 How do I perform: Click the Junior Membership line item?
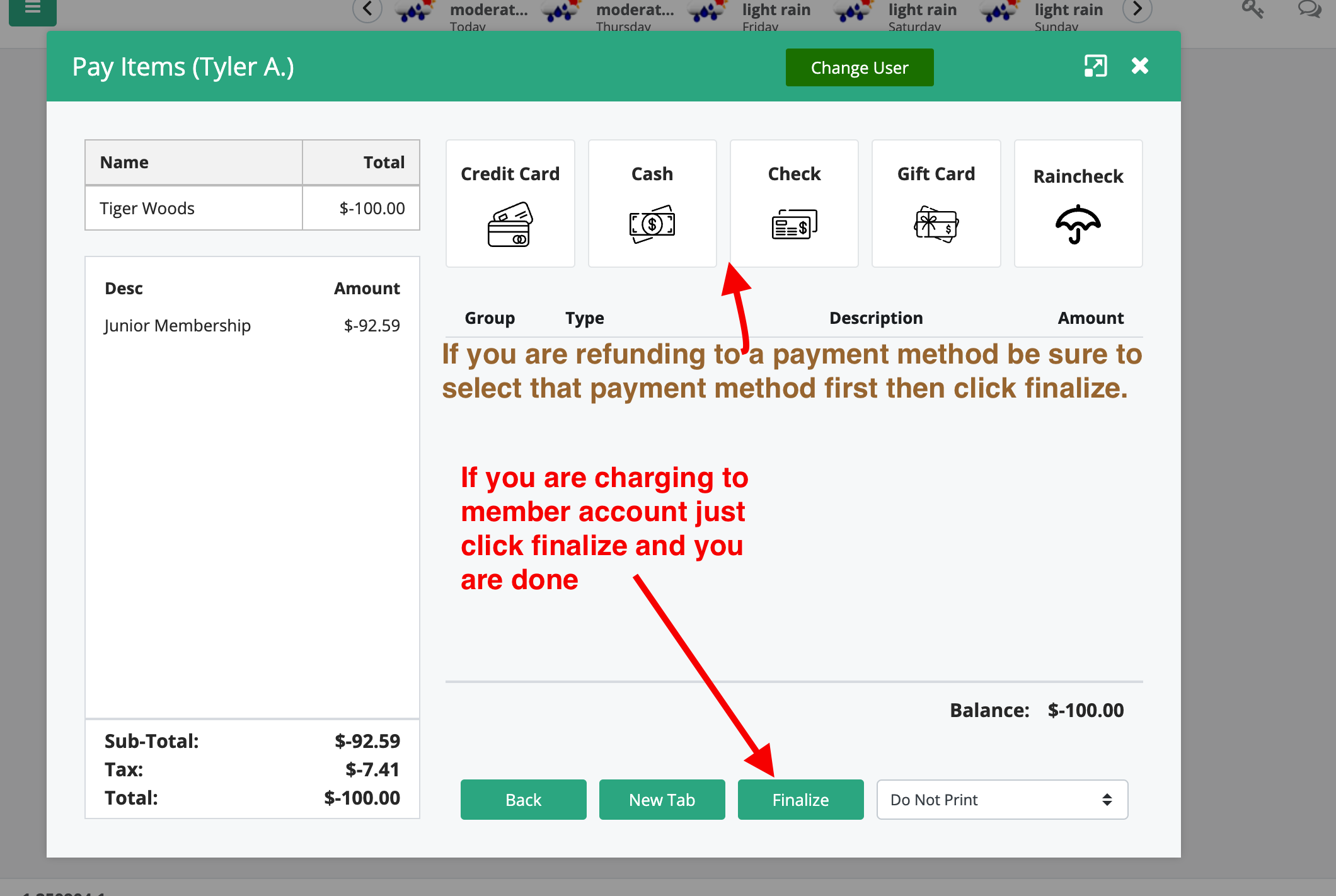click(178, 326)
